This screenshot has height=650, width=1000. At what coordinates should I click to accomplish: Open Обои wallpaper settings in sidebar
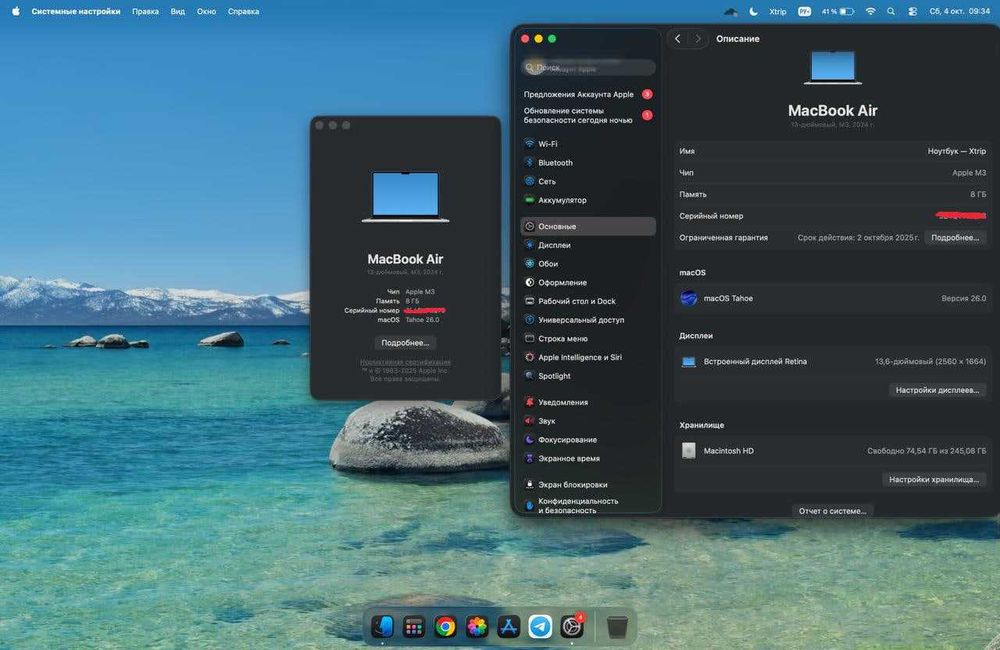point(587,264)
